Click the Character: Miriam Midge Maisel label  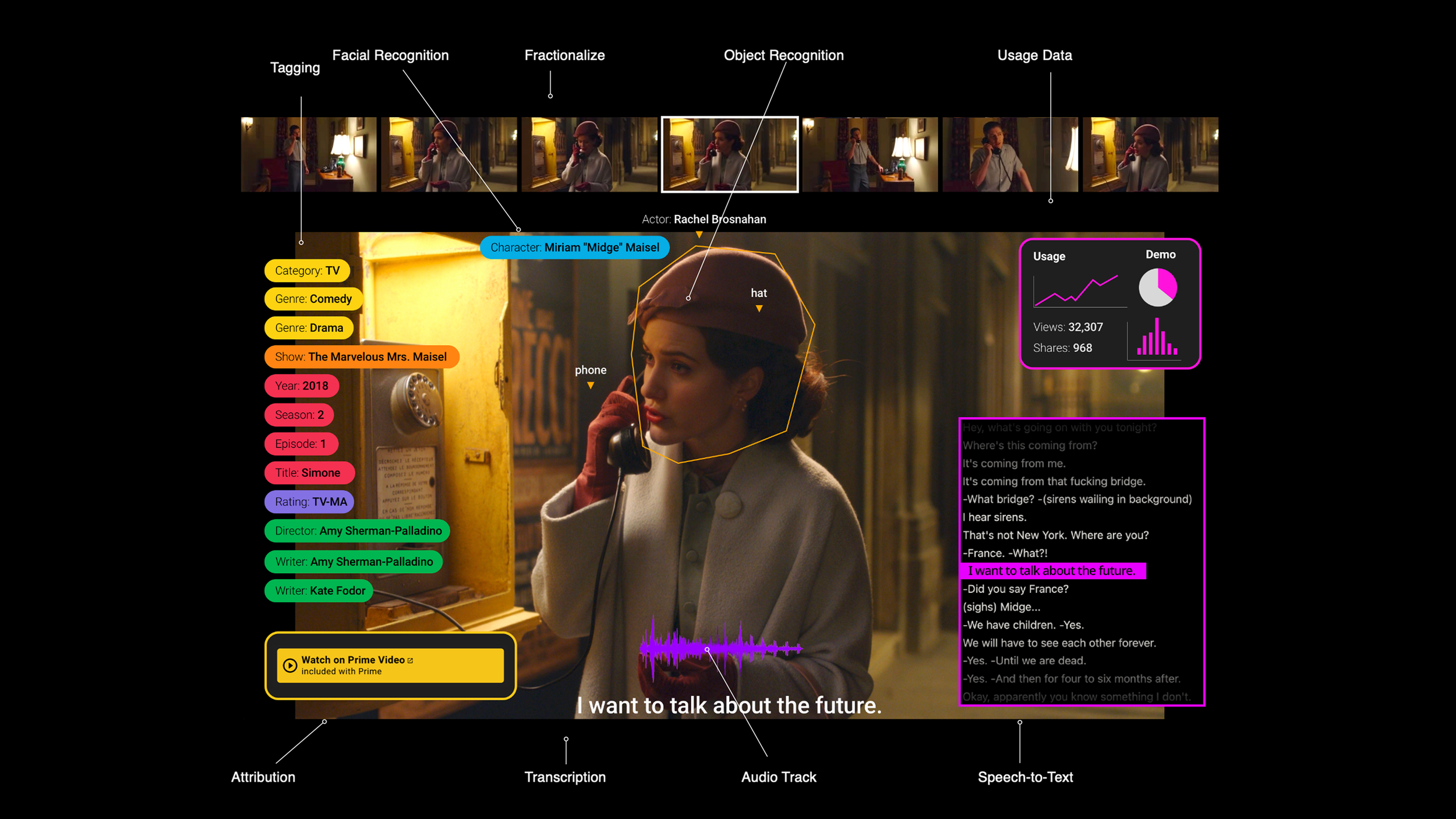574,248
